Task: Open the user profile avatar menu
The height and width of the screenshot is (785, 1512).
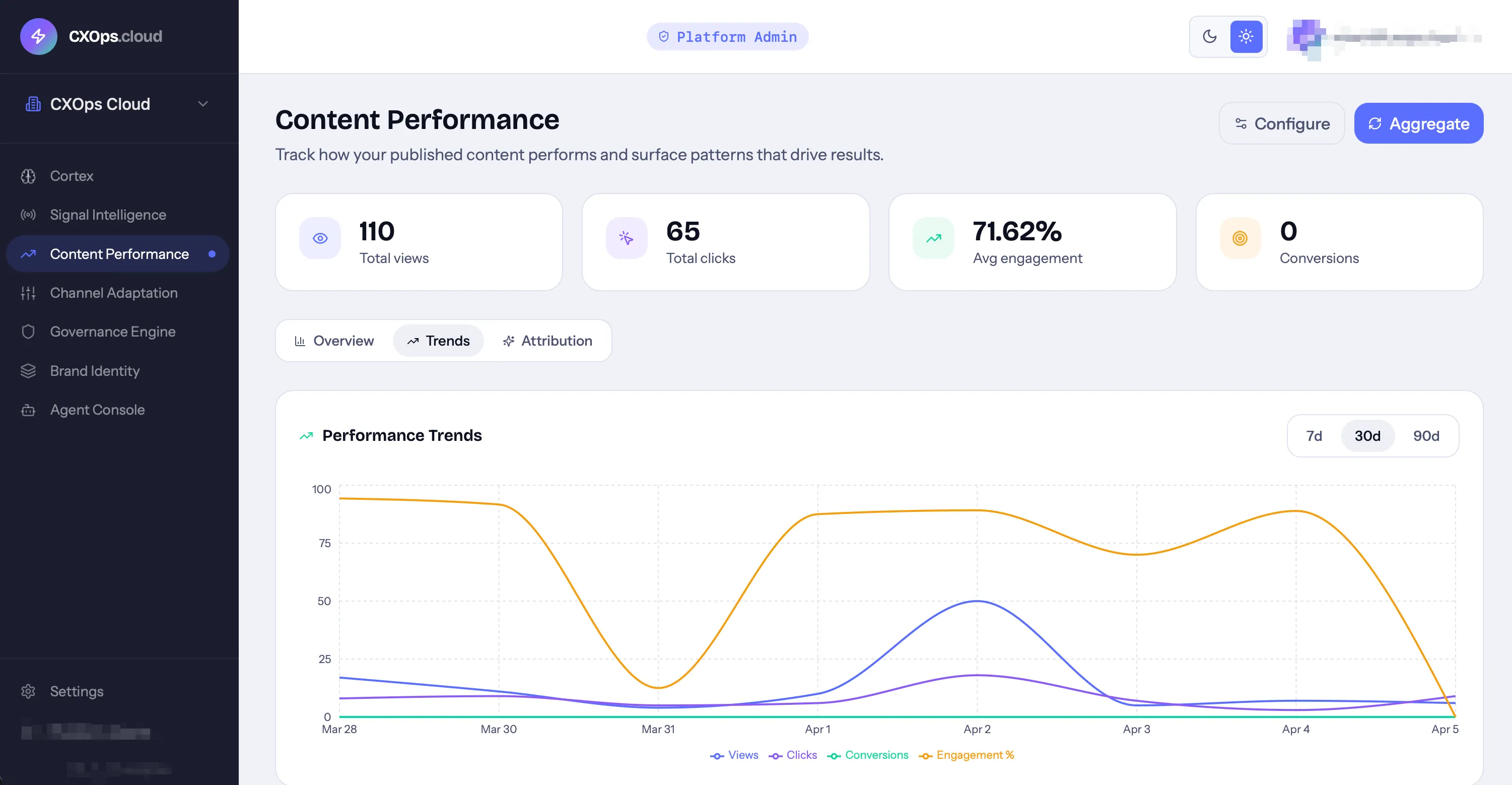Action: (1305, 39)
